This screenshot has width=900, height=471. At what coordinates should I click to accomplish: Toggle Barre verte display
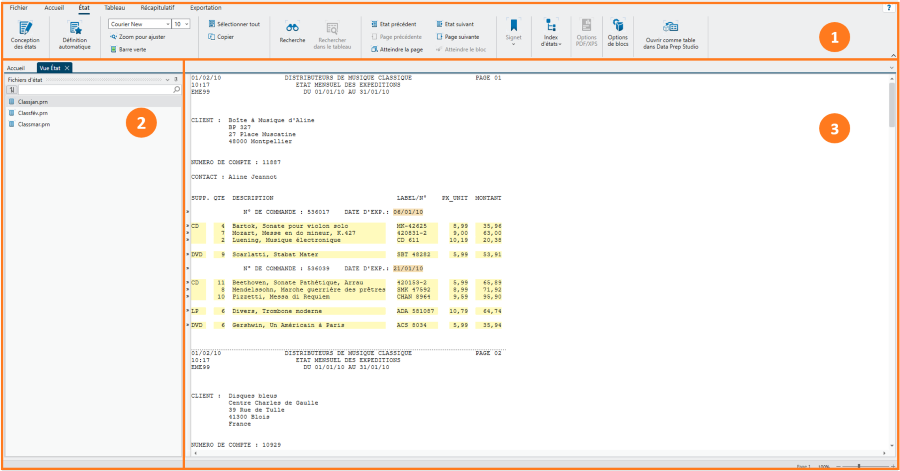[x=129, y=48]
